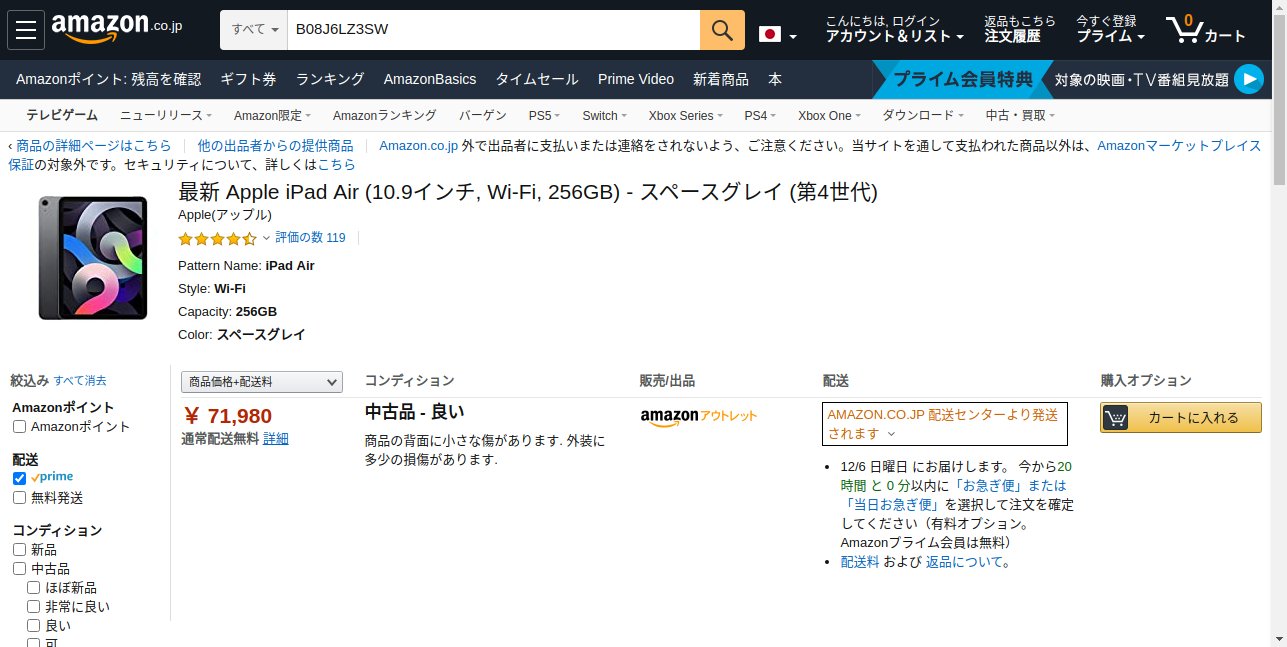Click the iPad Air product thumbnail
This screenshot has width=1287, height=647.
(93, 257)
